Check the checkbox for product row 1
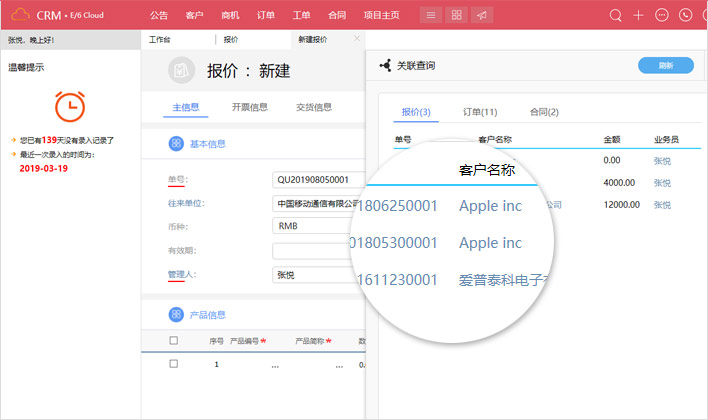The height and width of the screenshot is (420, 708). pyautogui.click(x=174, y=364)
